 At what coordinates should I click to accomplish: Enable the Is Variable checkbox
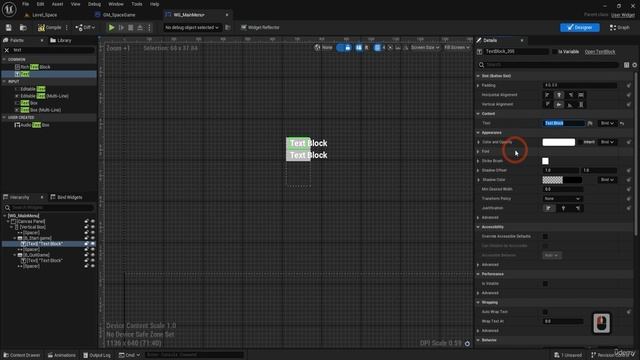554,52
